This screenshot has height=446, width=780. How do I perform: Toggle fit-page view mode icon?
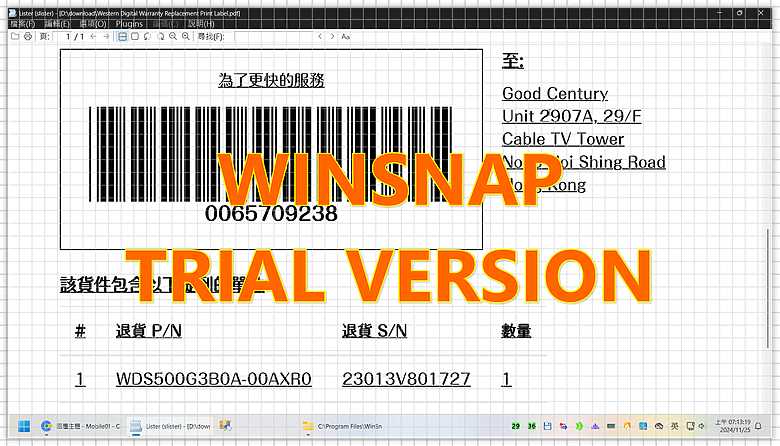click(135, 36)
